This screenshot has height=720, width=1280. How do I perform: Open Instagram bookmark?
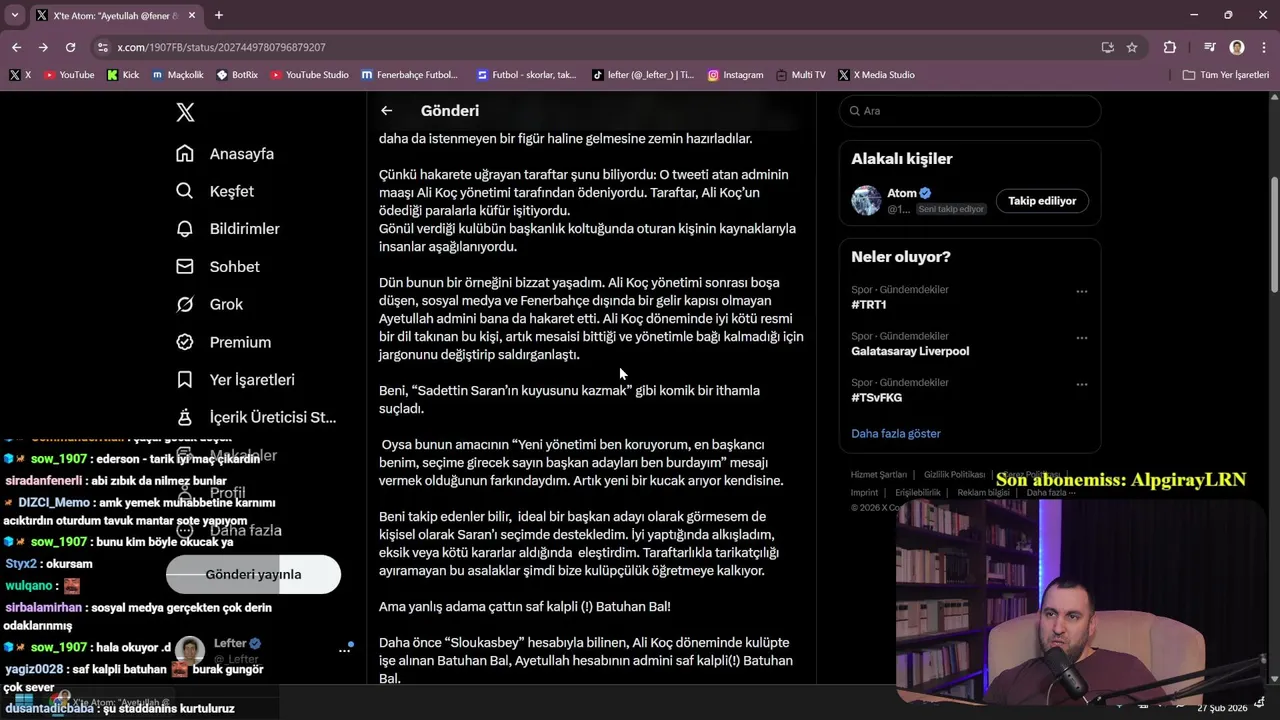coord(735,75)
